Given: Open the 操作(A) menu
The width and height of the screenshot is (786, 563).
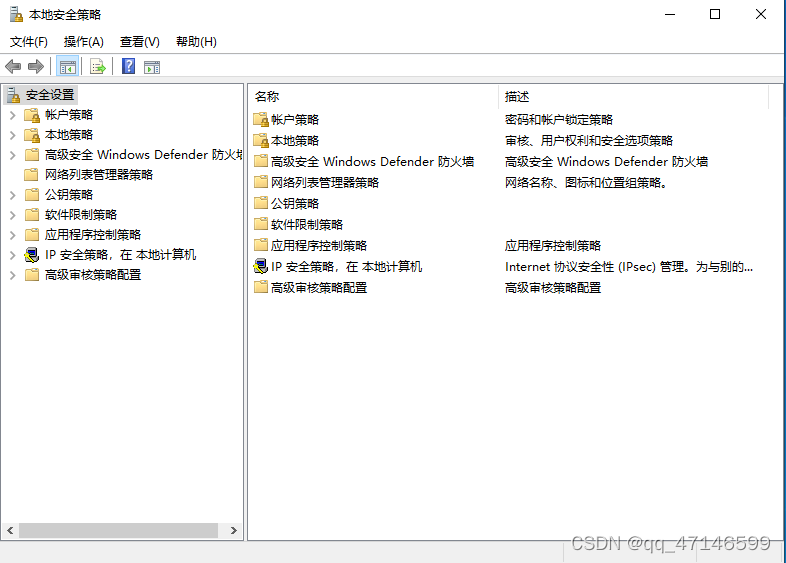Looking at the screenshot, I should pos(84,42).
